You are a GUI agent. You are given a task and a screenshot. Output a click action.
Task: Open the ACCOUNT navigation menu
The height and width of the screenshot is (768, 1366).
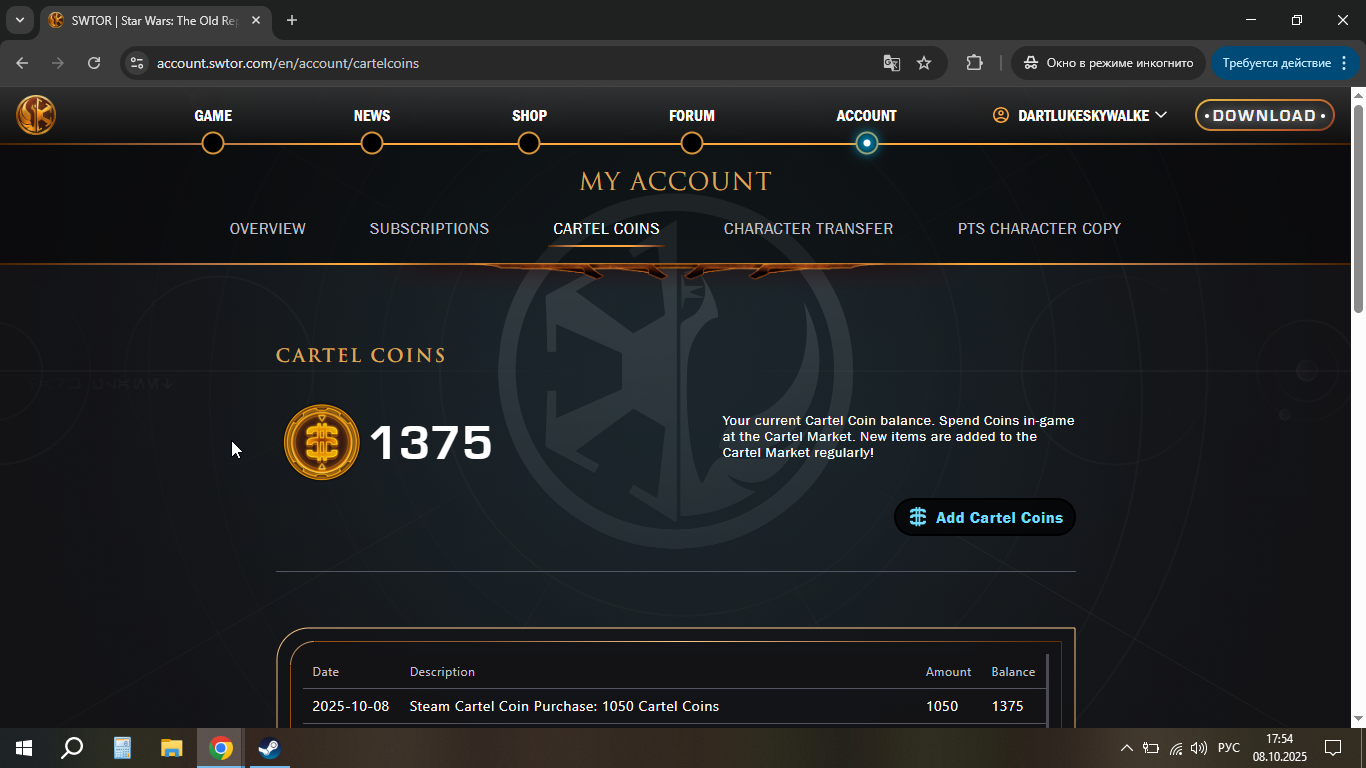coord(867,116)
